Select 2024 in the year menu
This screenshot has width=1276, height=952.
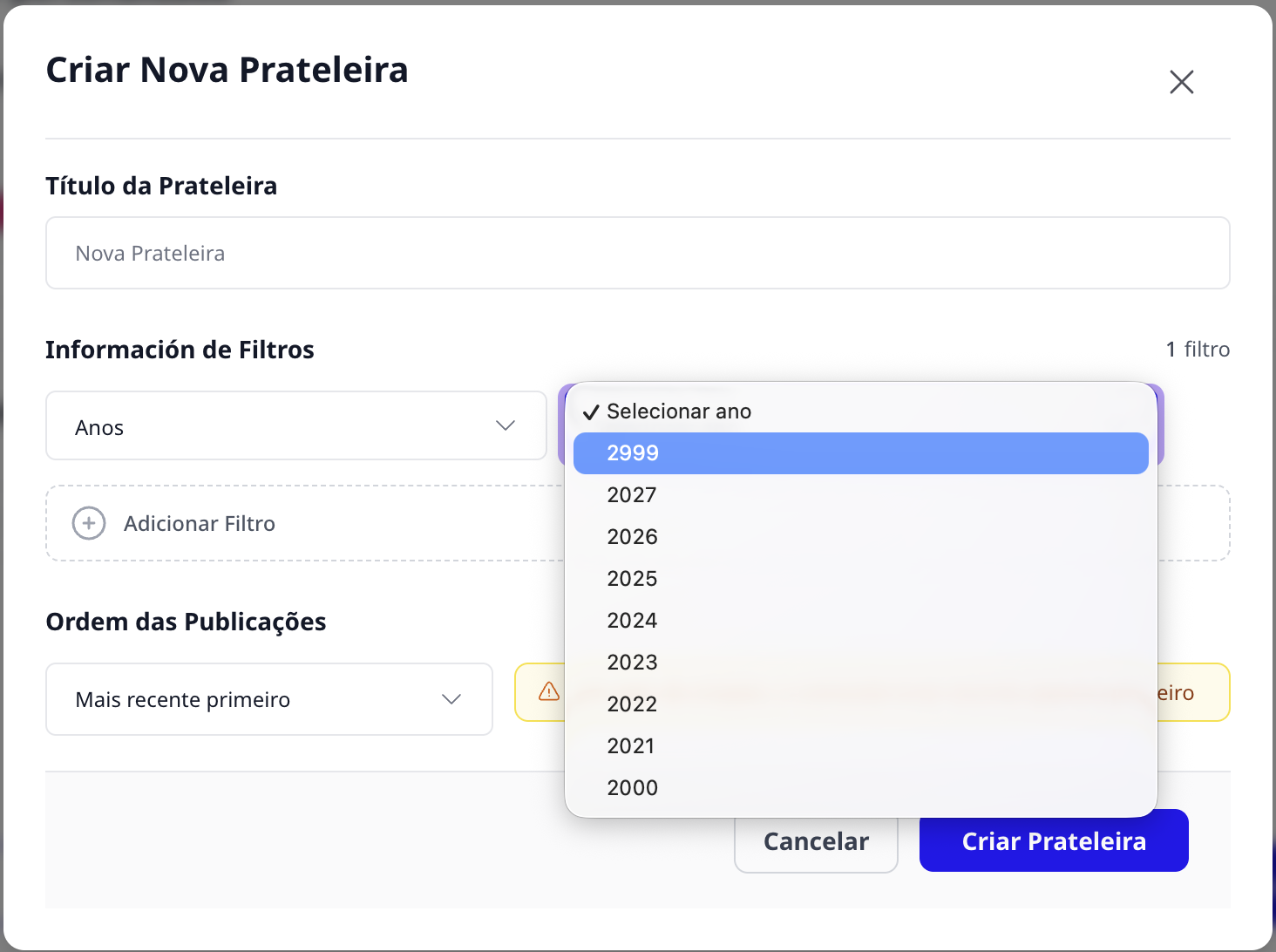click(861, 621)
